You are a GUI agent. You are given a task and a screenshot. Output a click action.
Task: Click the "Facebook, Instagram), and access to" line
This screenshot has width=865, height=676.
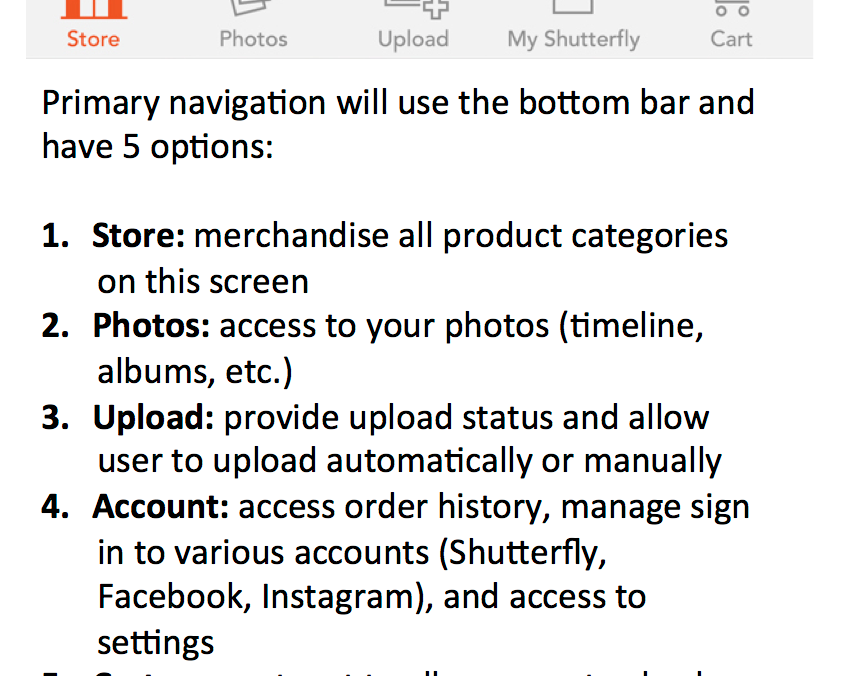tap(372, 597)
